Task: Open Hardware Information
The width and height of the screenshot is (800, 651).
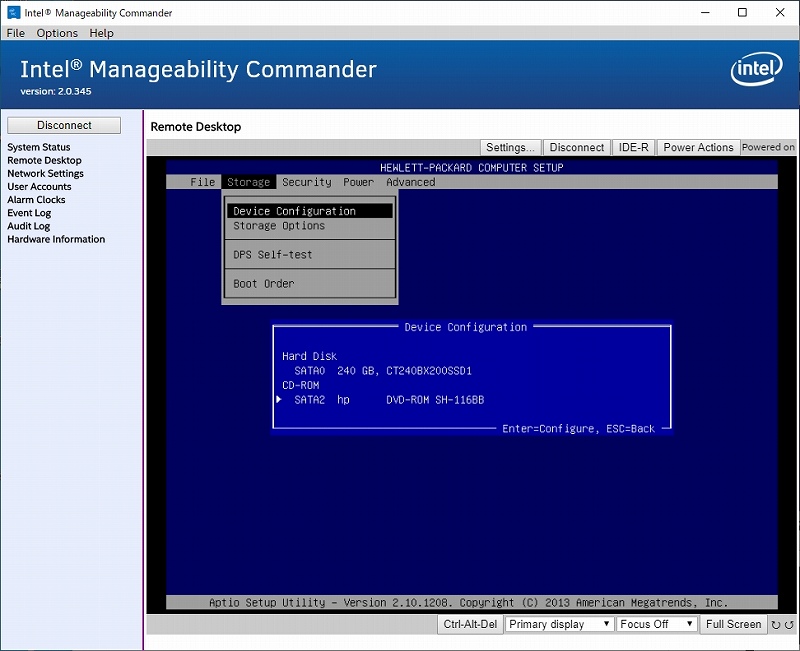Action: tap(56, 239)
